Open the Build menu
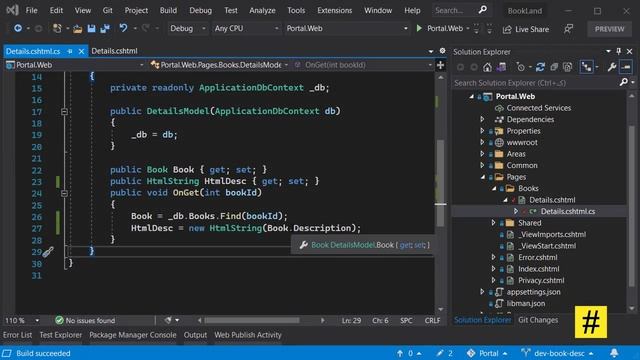Viewport: 640px width, 360px height. (168, 10)
